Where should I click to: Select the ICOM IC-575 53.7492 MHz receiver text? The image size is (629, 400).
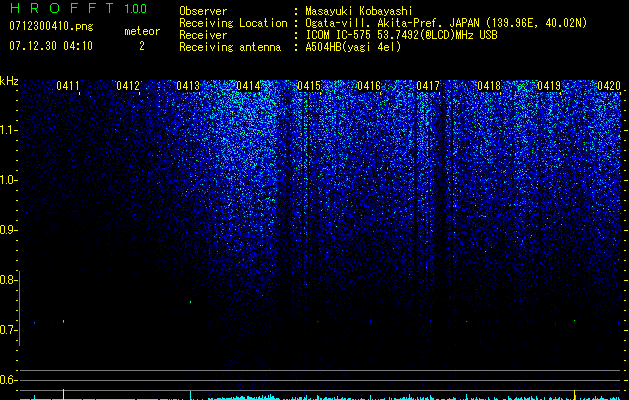pyautogui.click(x=401, y=35)
